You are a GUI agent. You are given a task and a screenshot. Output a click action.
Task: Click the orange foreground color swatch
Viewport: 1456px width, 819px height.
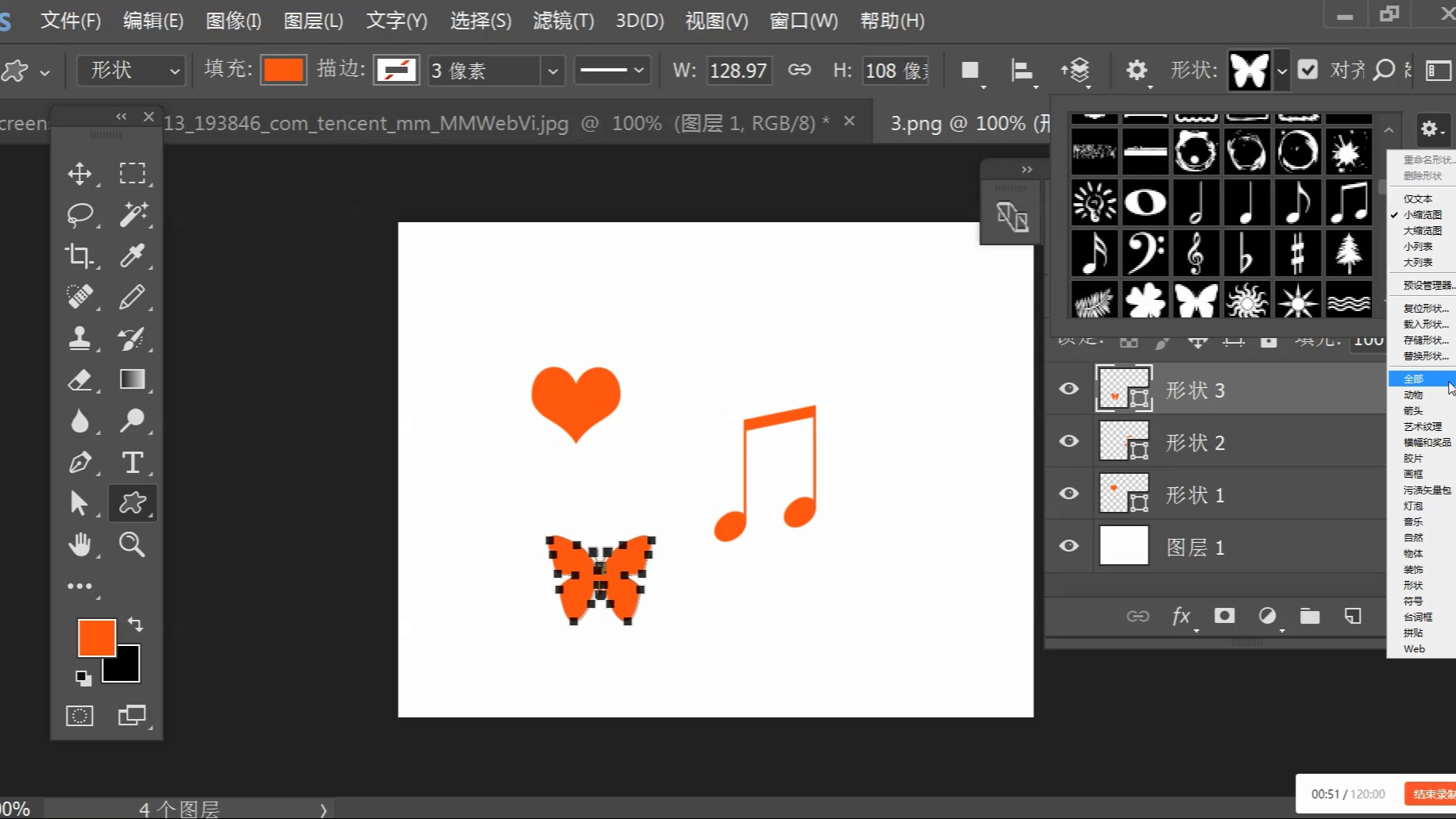pyautogui.click(x=96, y=637)
